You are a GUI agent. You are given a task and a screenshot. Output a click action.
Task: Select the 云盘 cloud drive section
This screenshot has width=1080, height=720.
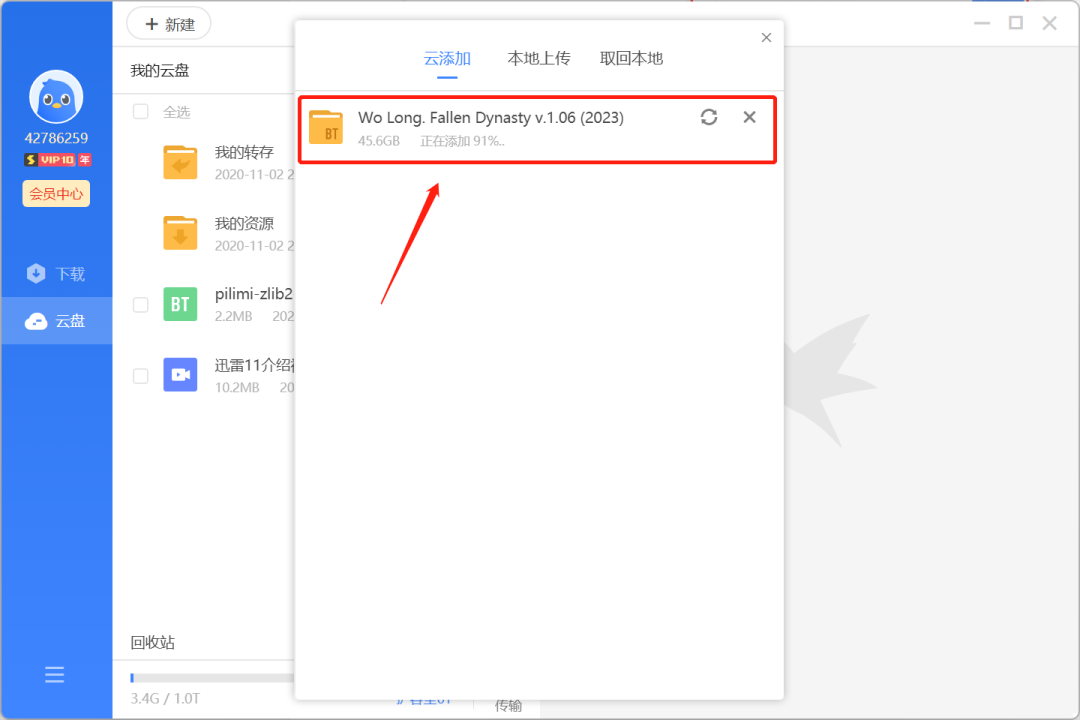56,321
